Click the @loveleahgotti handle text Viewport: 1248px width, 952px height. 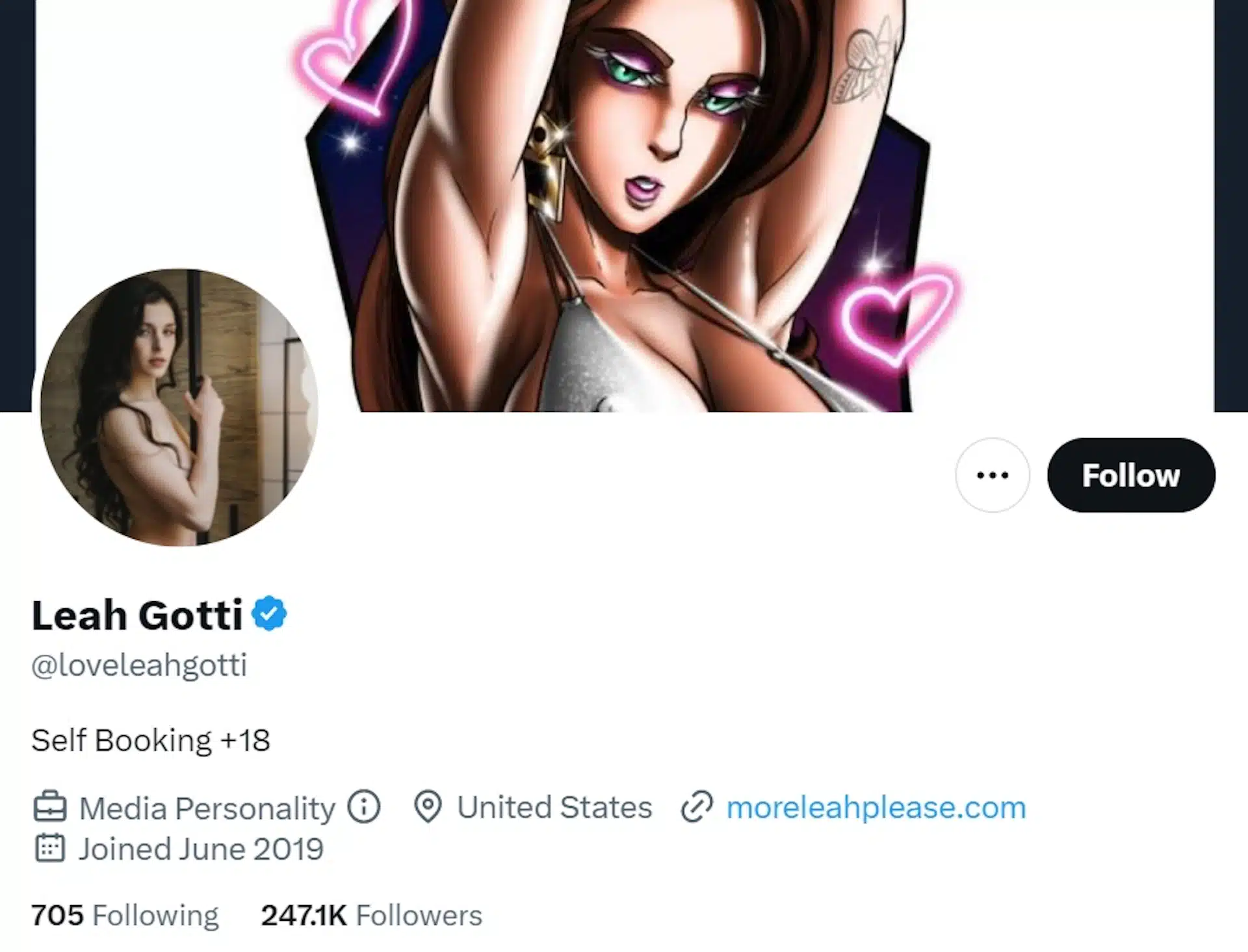click(x=139, y=665)
